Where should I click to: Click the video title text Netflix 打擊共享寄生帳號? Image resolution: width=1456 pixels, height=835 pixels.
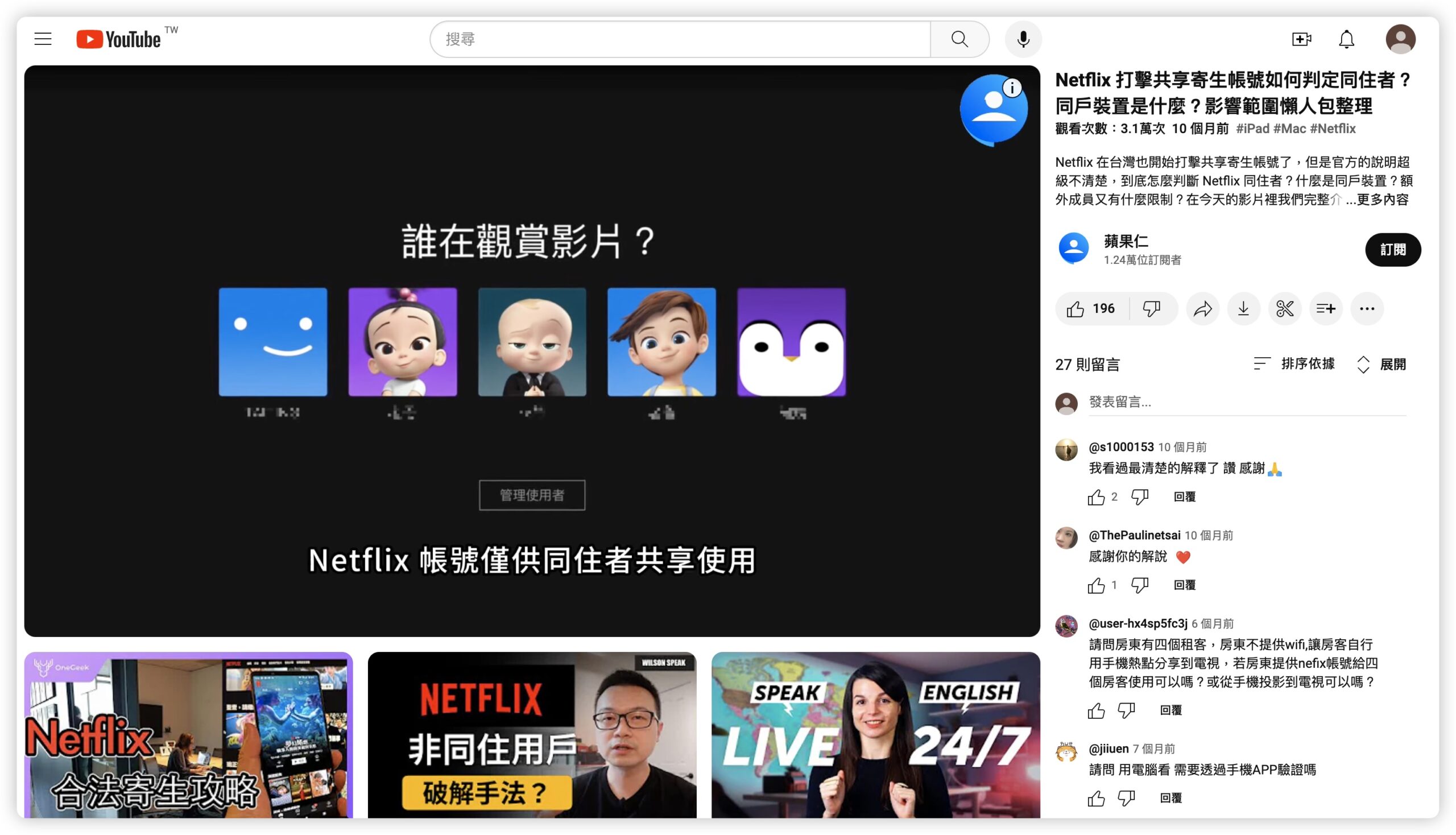[x=1232, y=92]
